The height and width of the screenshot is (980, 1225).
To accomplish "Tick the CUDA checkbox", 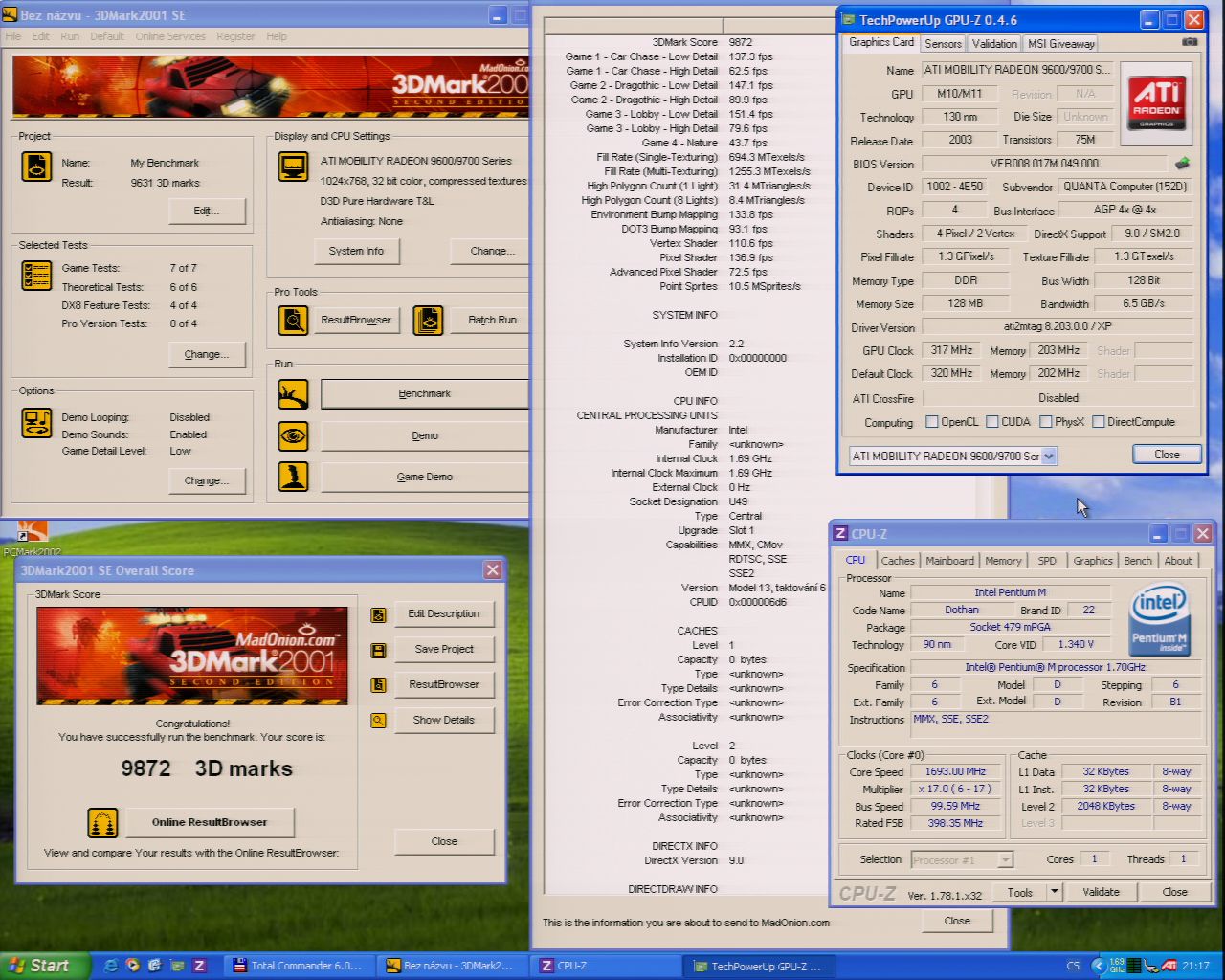I will click(992, 422).
